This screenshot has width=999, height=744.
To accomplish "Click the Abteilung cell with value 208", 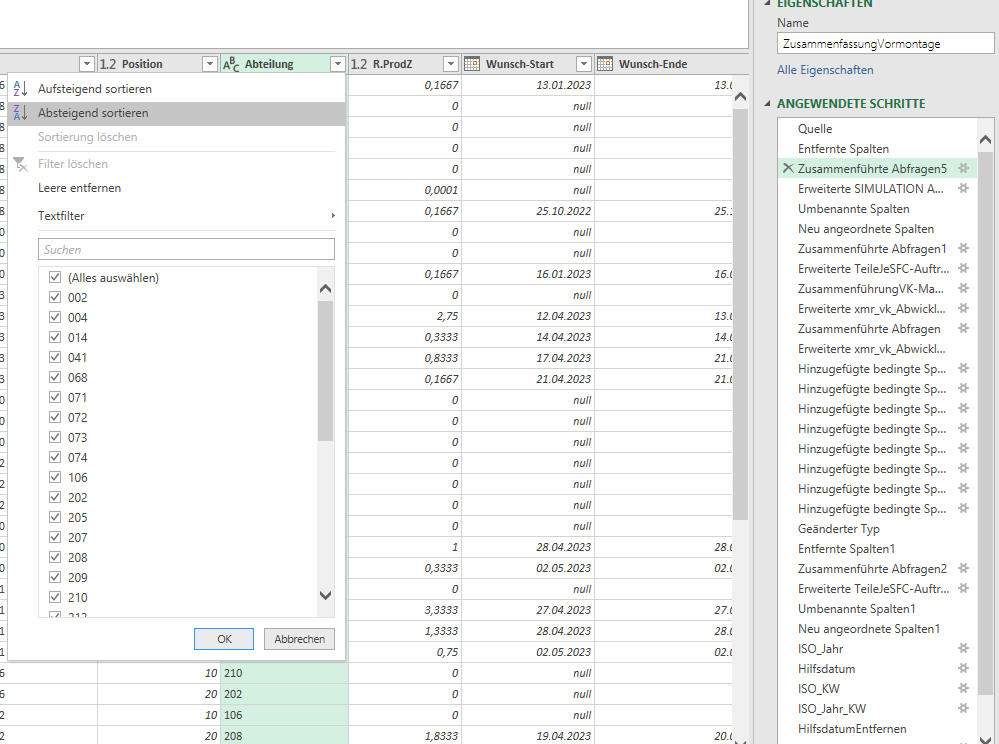I will tap(285, 736).
